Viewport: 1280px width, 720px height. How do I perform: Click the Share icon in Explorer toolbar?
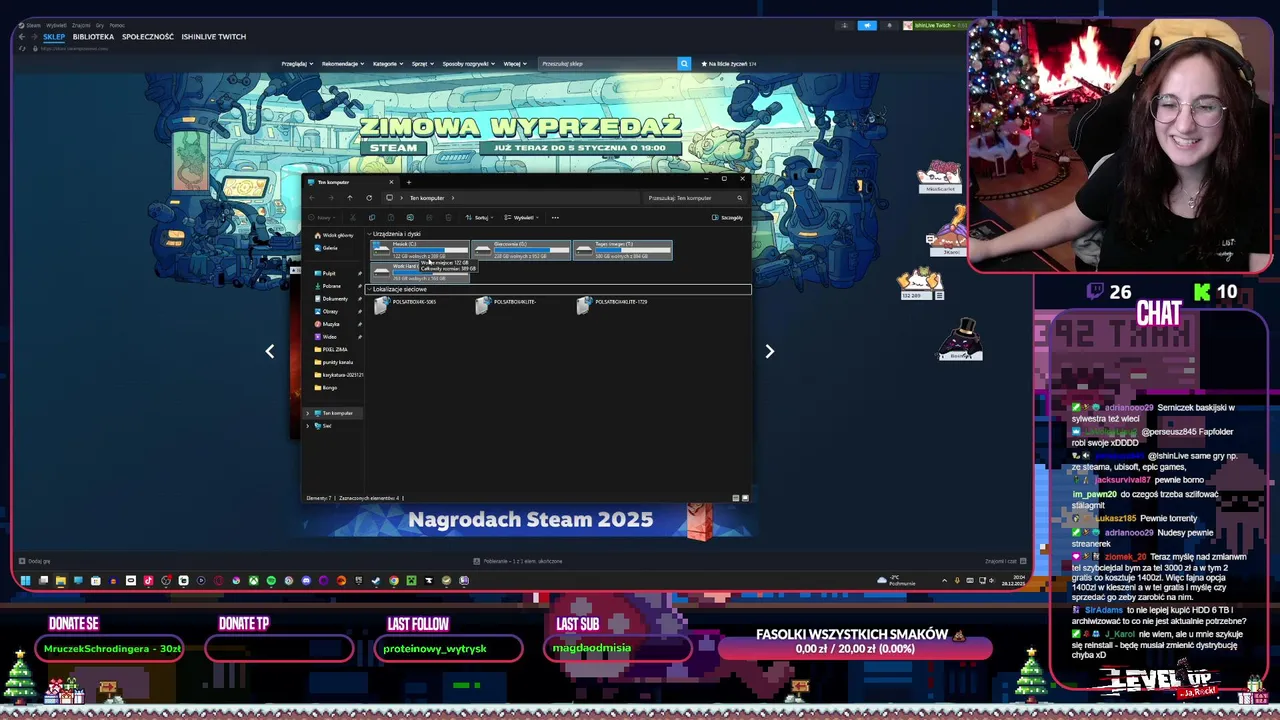(429, 217)
